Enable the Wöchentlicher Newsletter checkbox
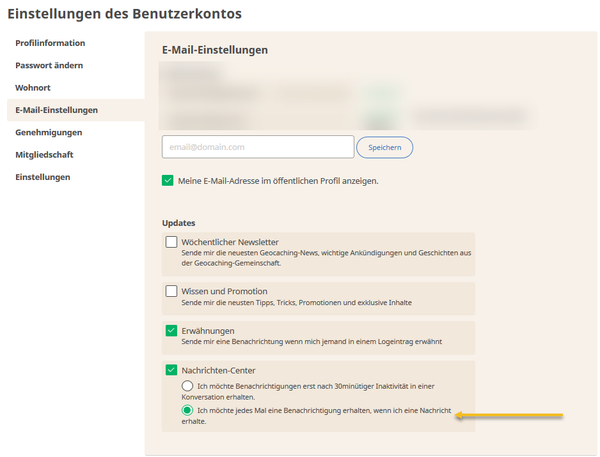The height and width of the screenshot is (457, 600). point(171,242)
